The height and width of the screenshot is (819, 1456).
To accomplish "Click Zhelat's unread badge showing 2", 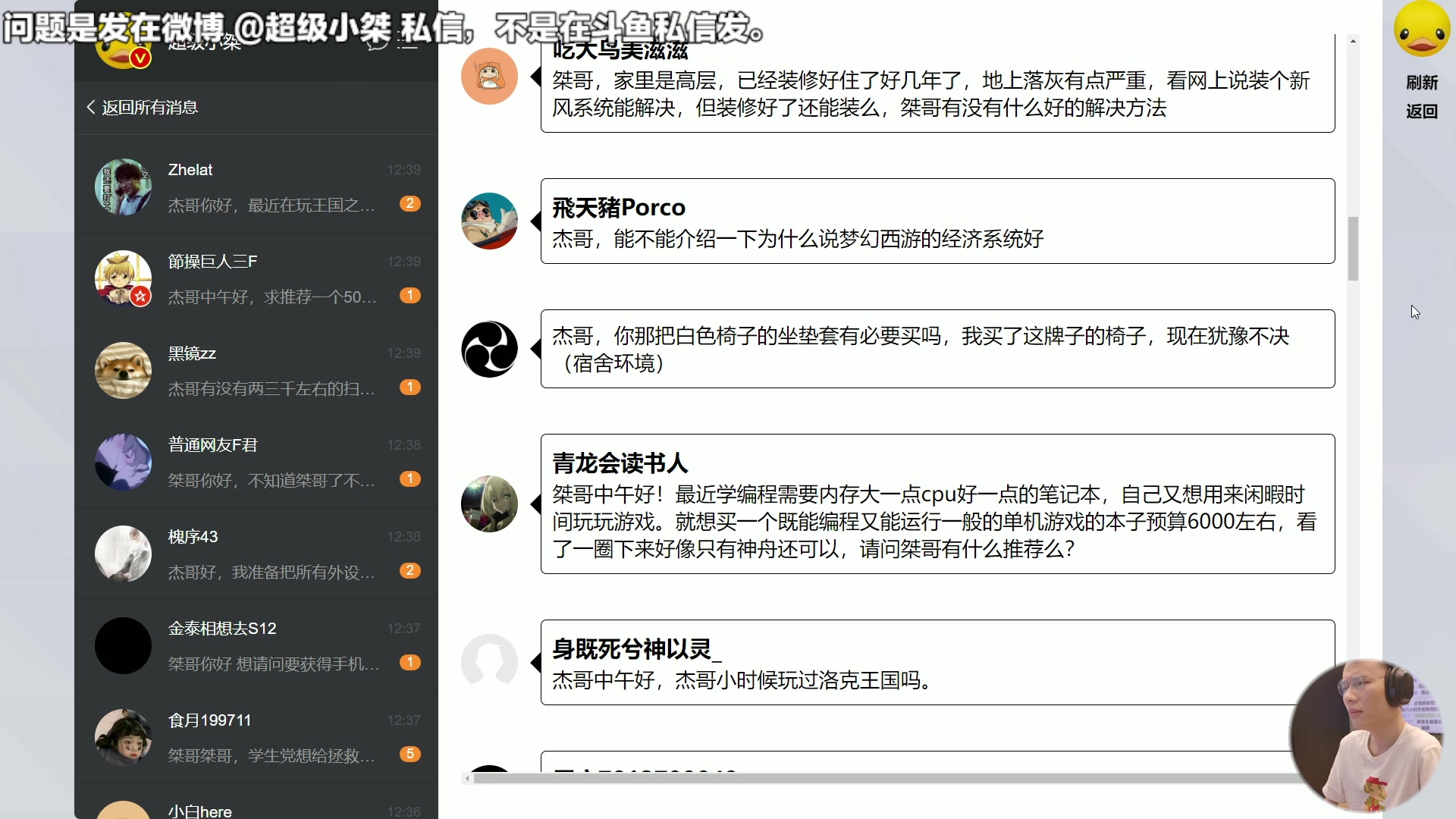I will [x=410, y=203].
